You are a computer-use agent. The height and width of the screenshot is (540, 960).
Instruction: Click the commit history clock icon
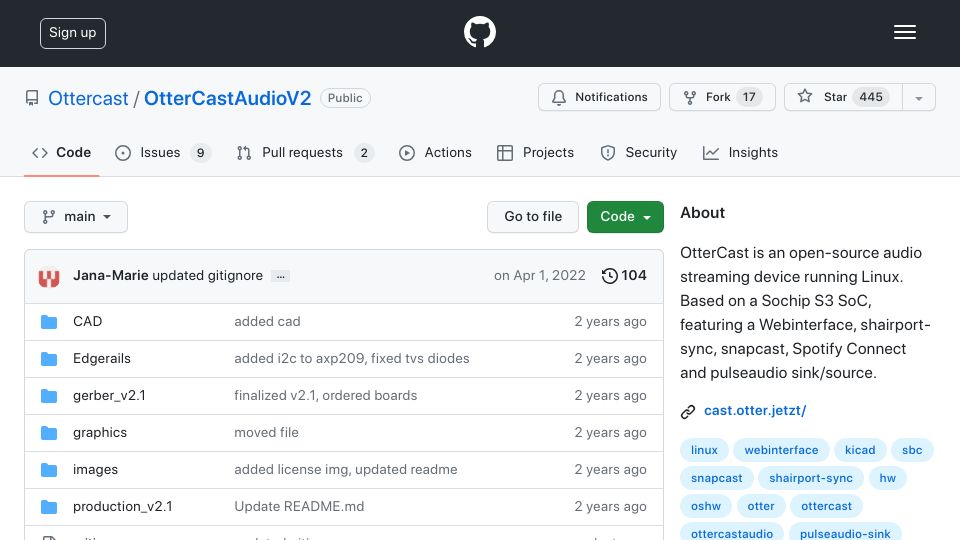click(x=609, y=276)
